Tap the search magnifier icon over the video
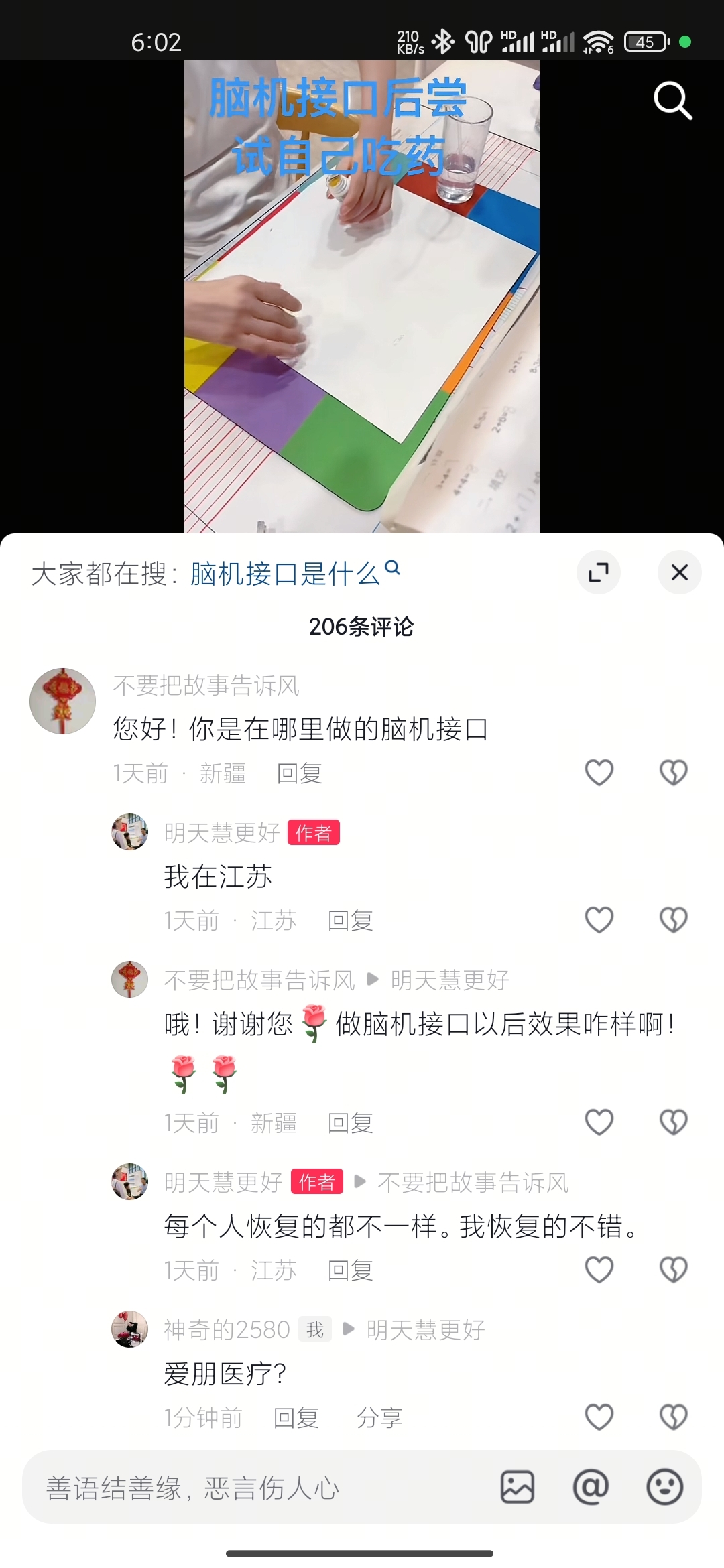Viewport: 724px width, 1568px height. coord(672,101)
